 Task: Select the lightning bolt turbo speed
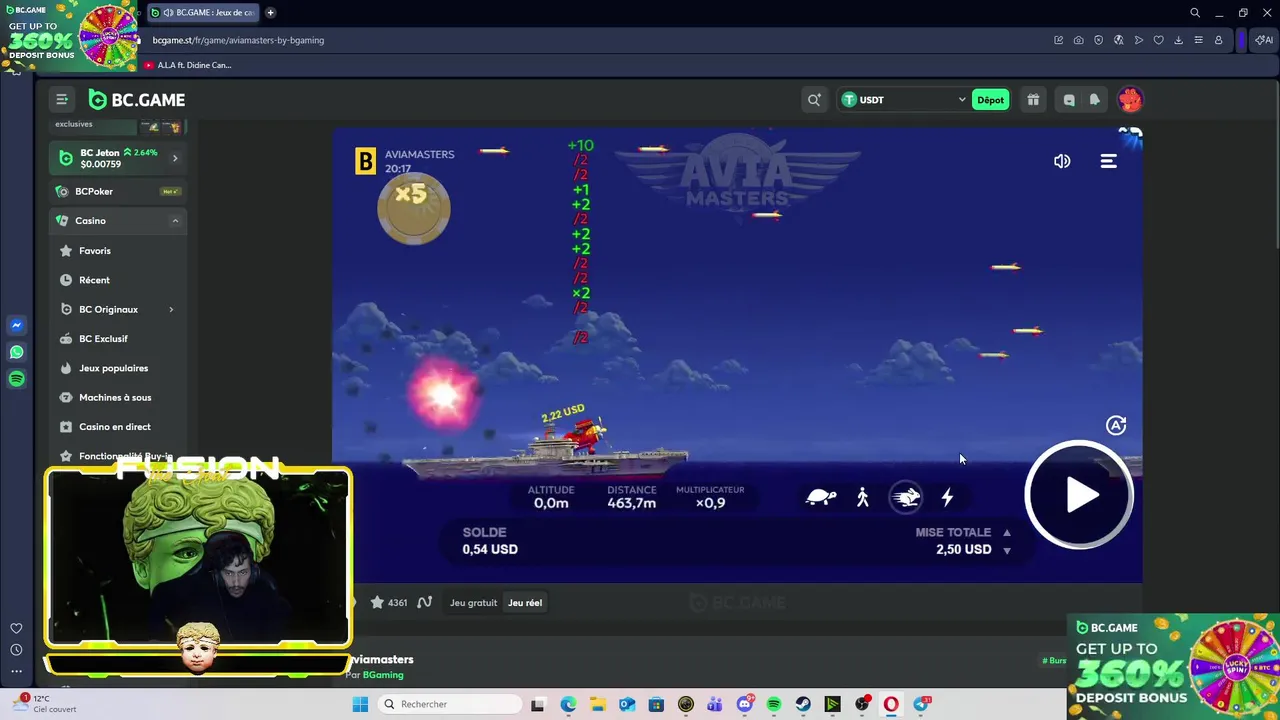click(947, 497)
